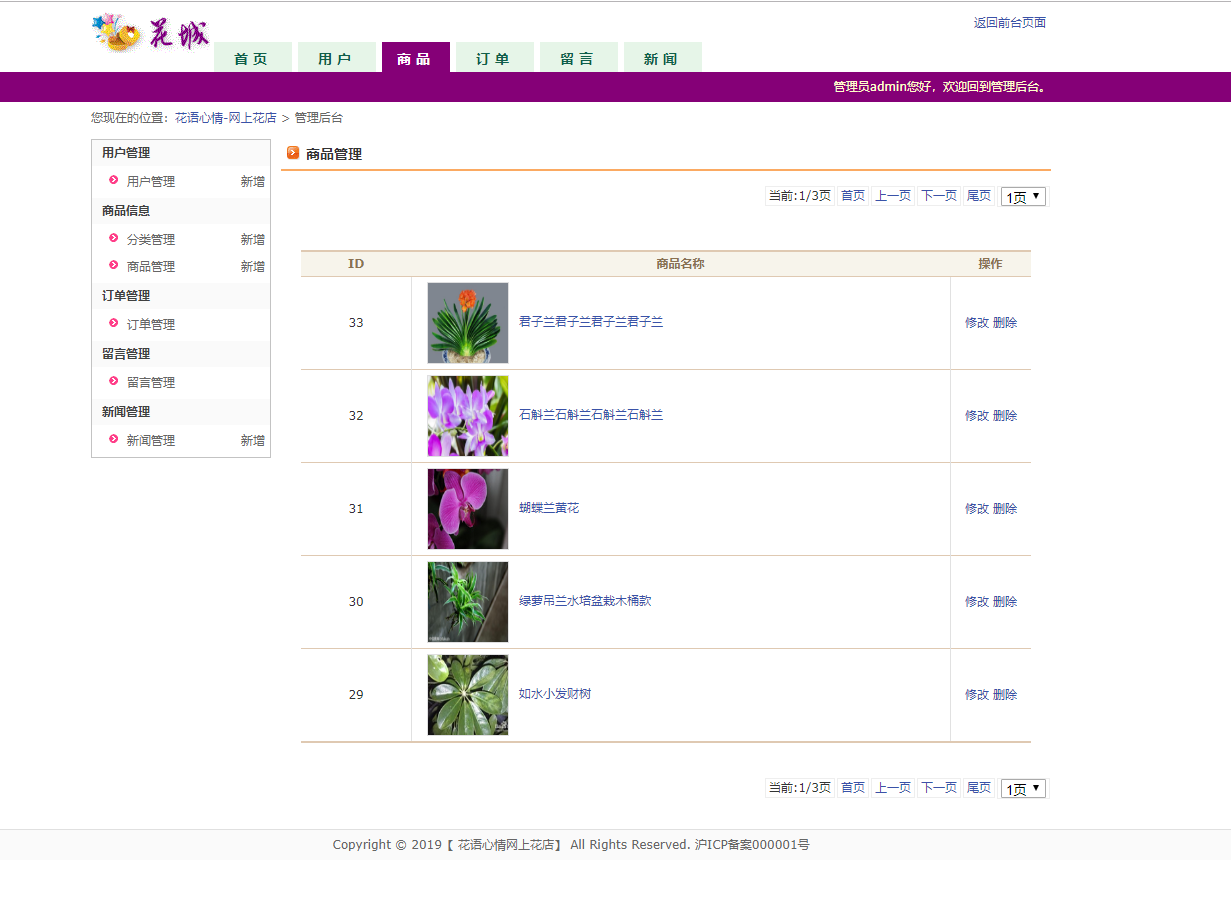
Task: Switch to the 订单 tab
Action: coord(494,57)
